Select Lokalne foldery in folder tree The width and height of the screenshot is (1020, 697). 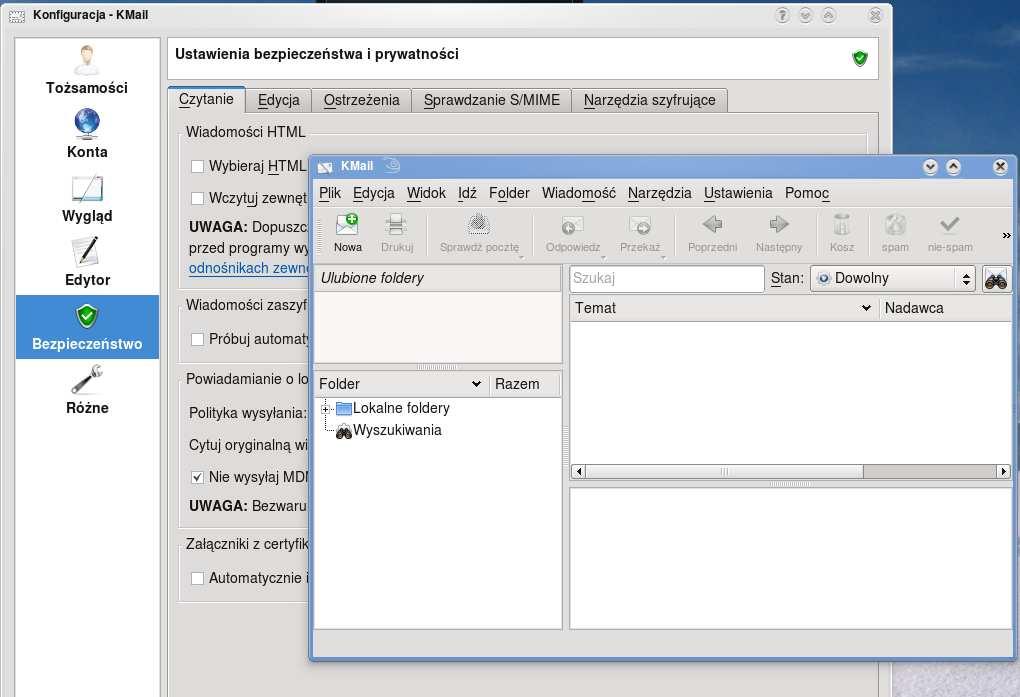point(401,408)
